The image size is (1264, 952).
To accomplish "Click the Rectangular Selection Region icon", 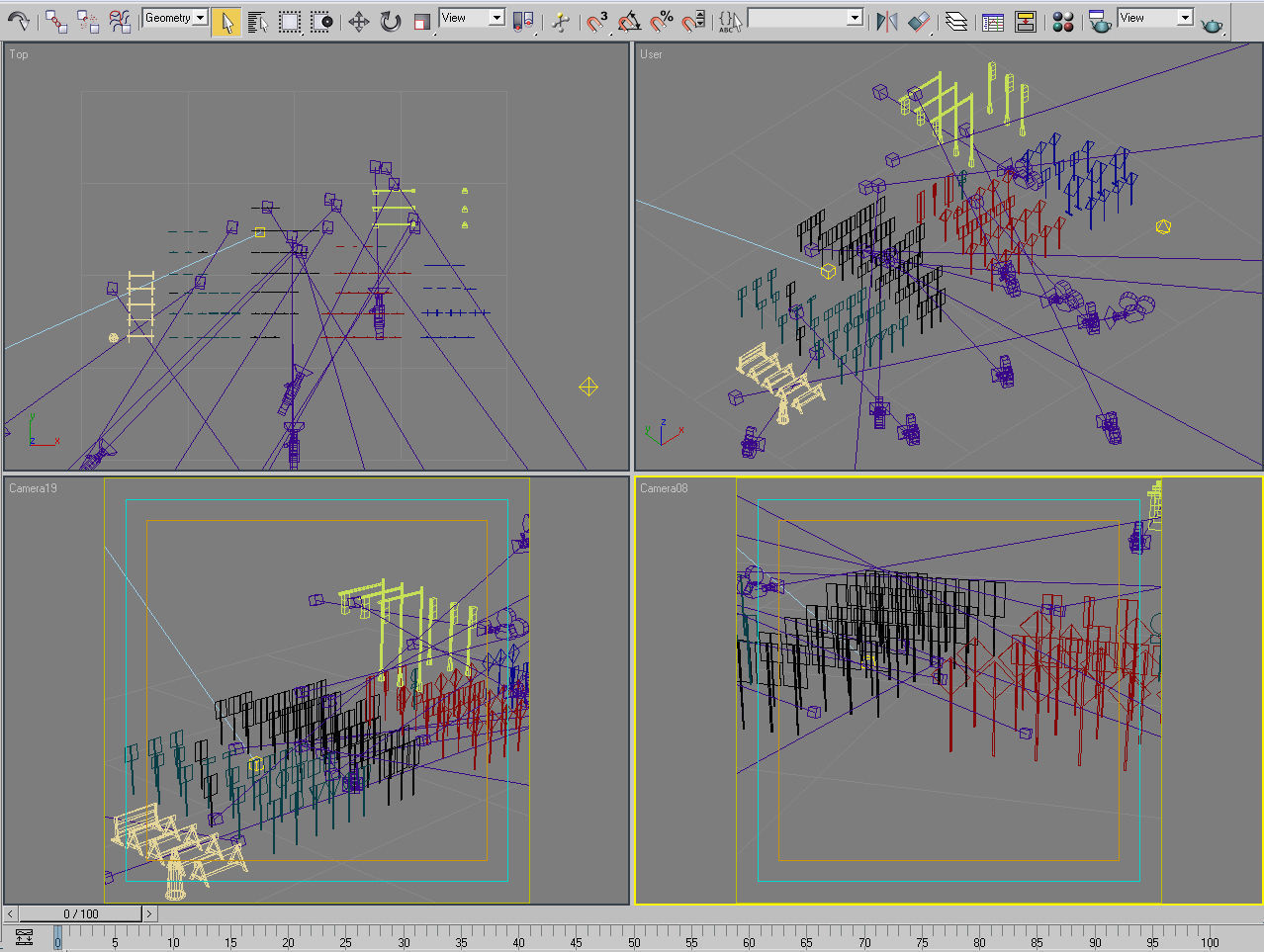I will coord(290,22).
